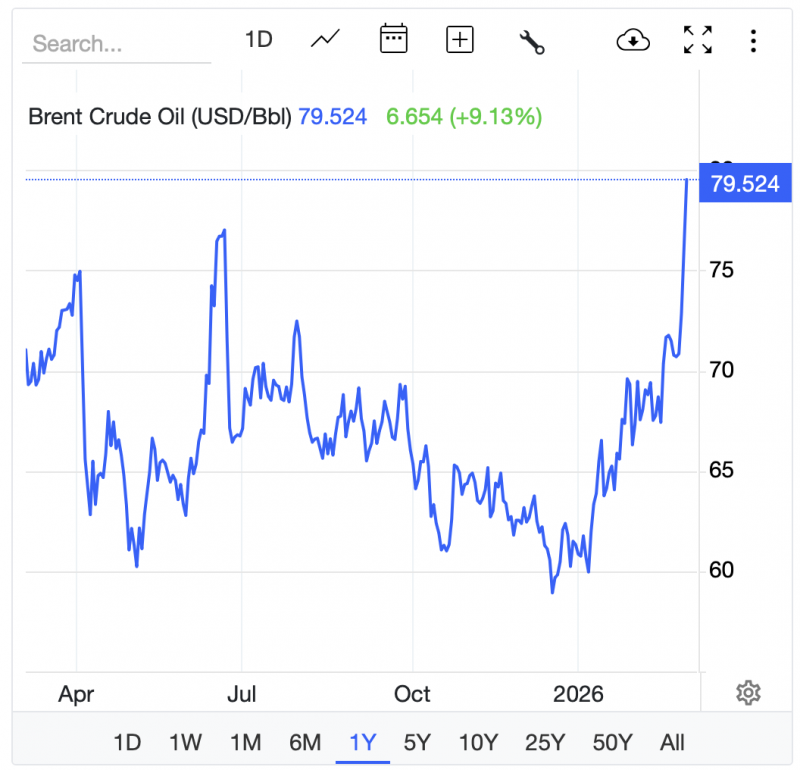Open the line chart type icon
The height and width of the screenshot is (770, 800).
[325, 40]
